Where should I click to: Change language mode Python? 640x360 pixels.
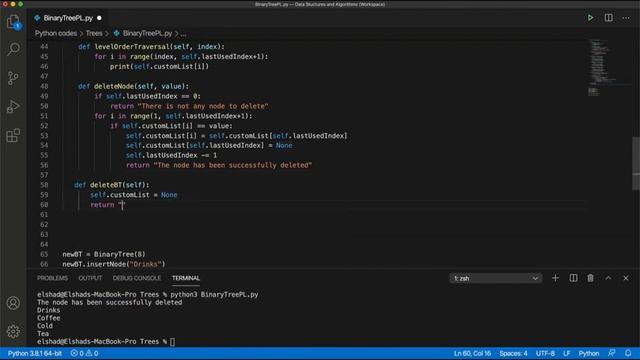589,353
